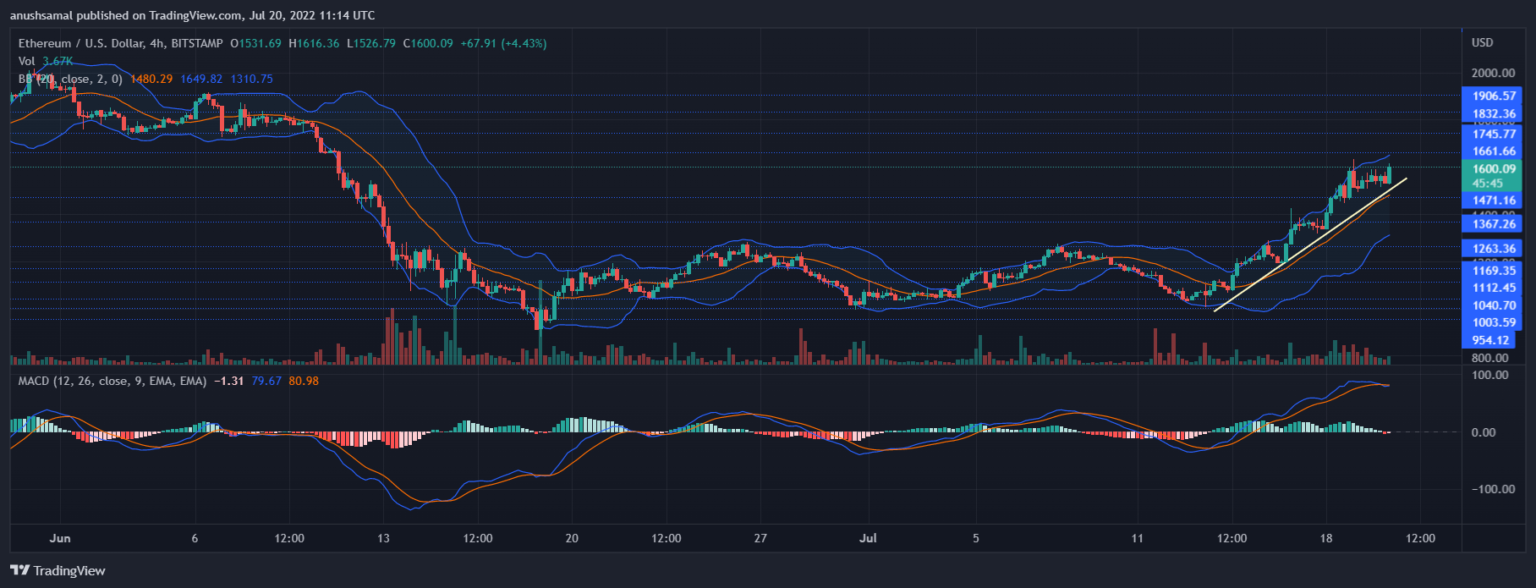
Task: Click the 954.12 price level label
Action: pyautogui.click(x=1489, y=340)
